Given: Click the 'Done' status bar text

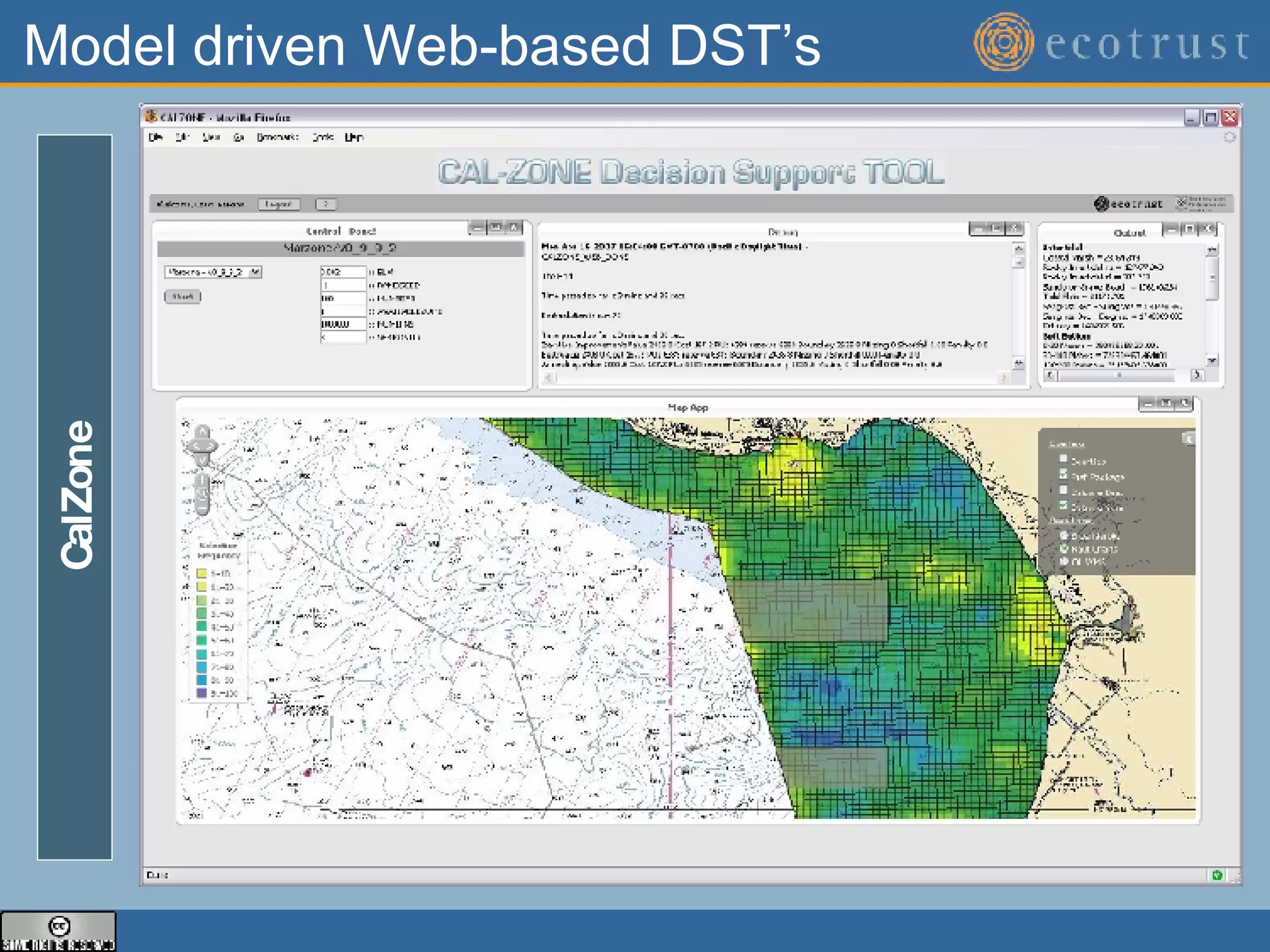Looking at the screenshot, I should point(158,875).
